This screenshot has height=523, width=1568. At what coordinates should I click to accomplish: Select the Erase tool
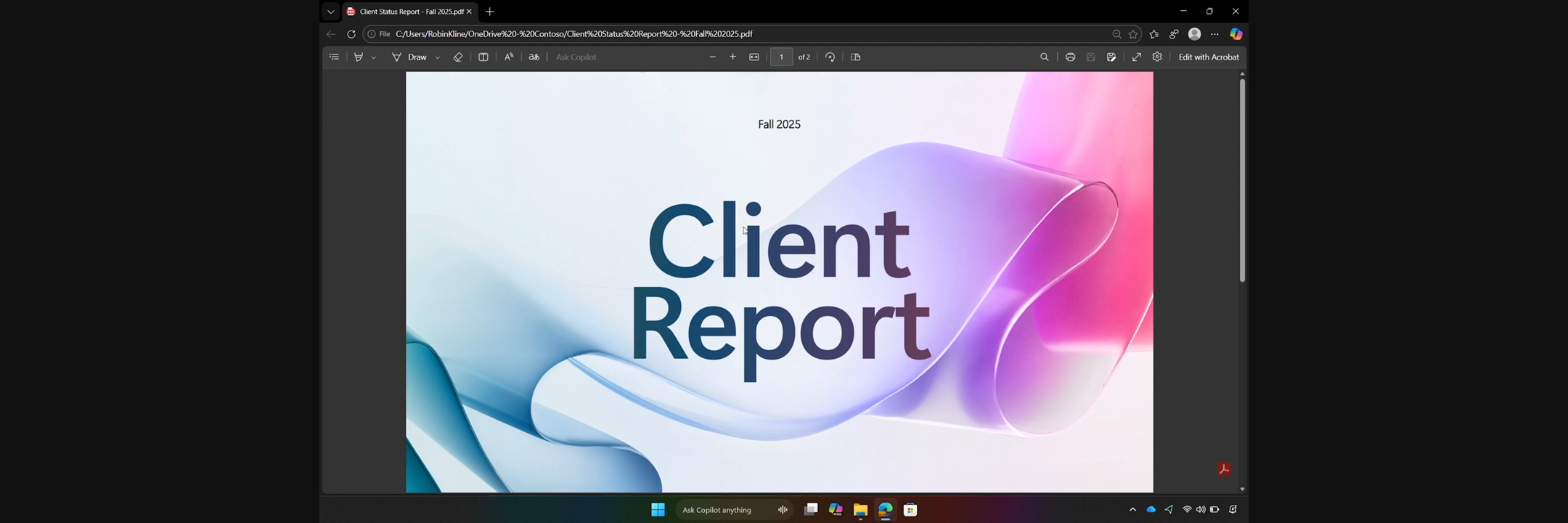point(458,57)
